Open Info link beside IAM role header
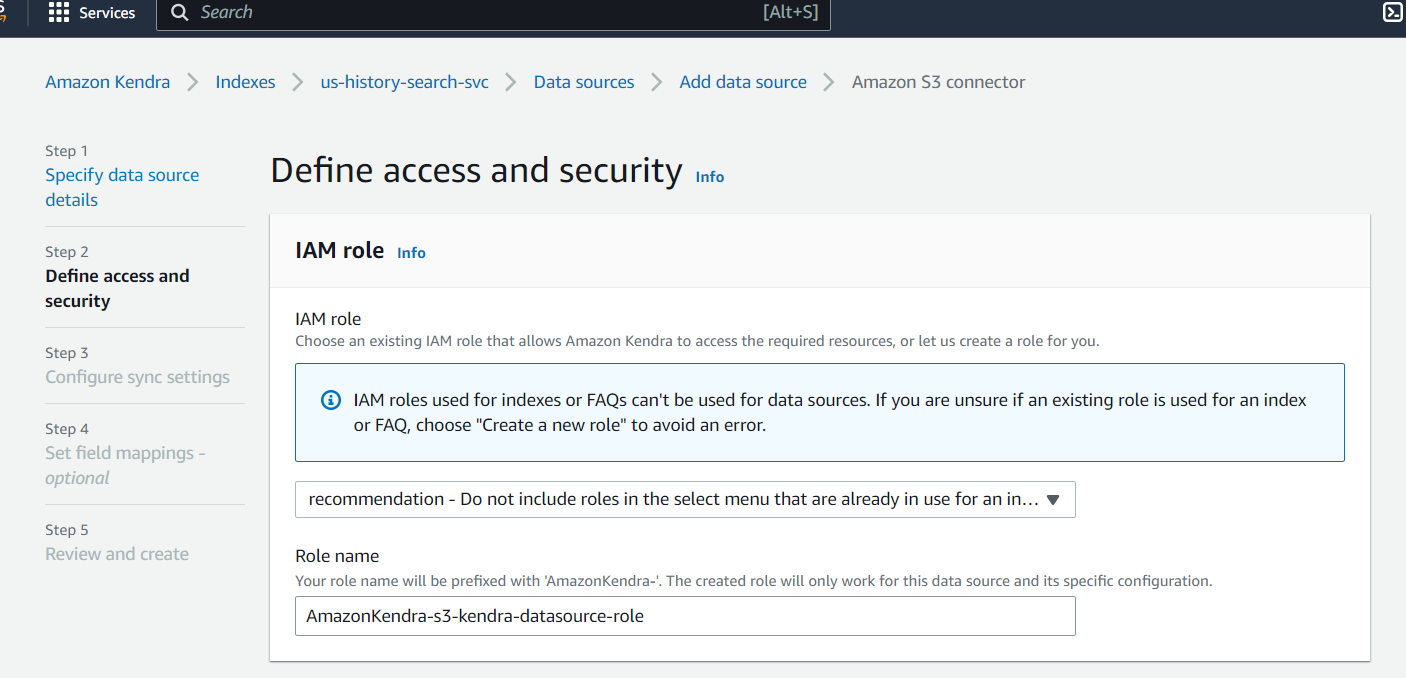Image resolution: width=1406 pixels, height=678 pixels. pyautogui.click(x=411, y=253)
